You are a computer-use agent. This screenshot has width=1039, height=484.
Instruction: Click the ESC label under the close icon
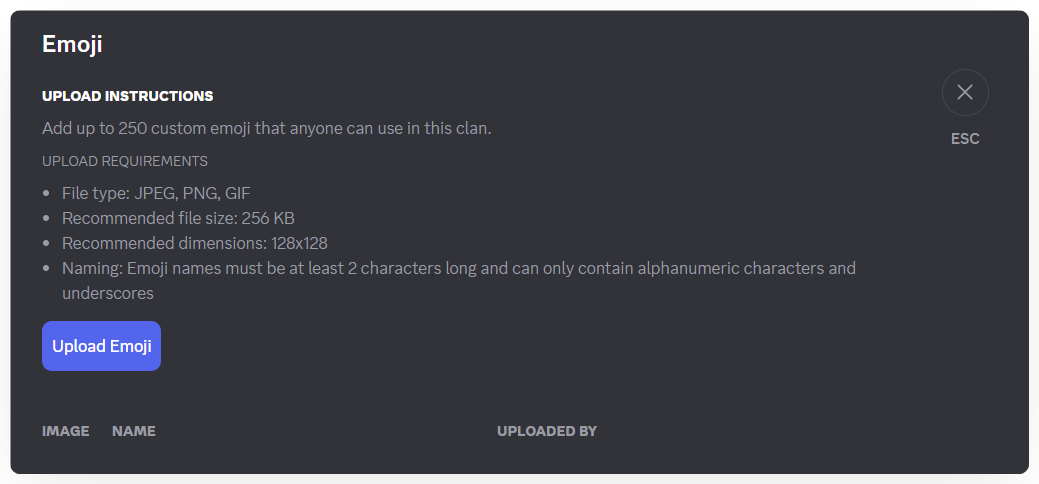pyautogui.click(x=965, y=139)
